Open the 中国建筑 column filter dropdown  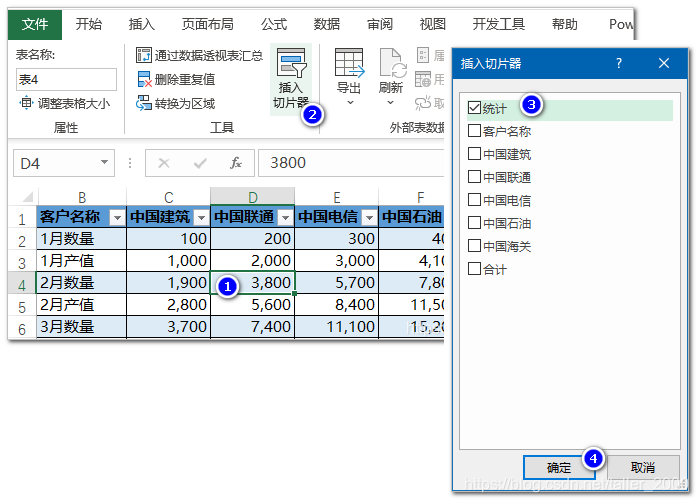(x=201, y=218)
